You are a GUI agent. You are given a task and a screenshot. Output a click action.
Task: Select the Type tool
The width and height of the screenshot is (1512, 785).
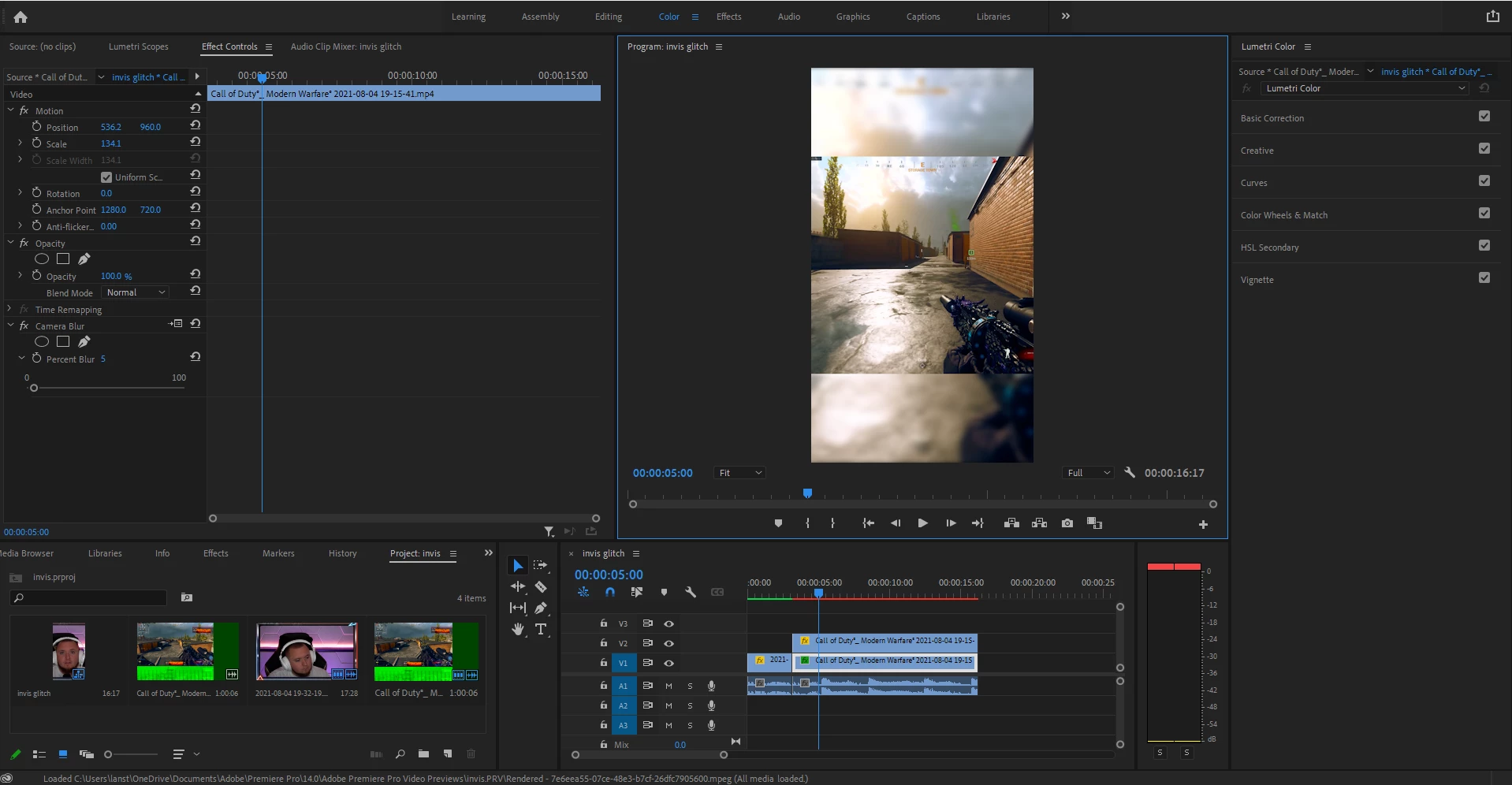541,629
